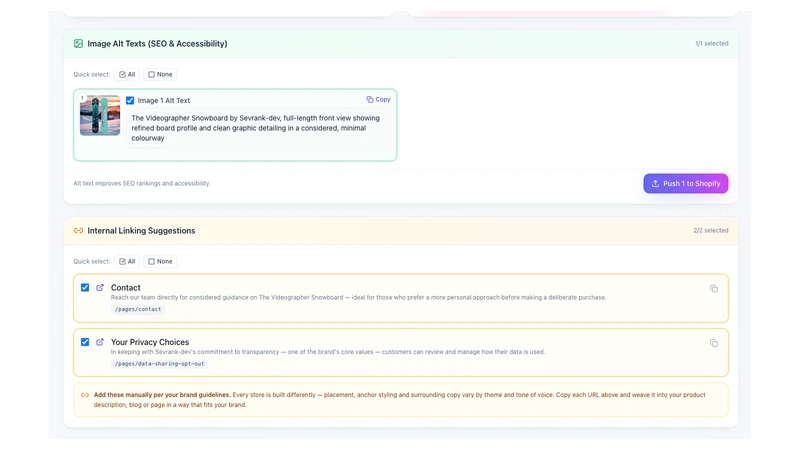Copy Image 1 Alt Text
The height and width of the screenshot is (450, 800).
pos(378,99)
